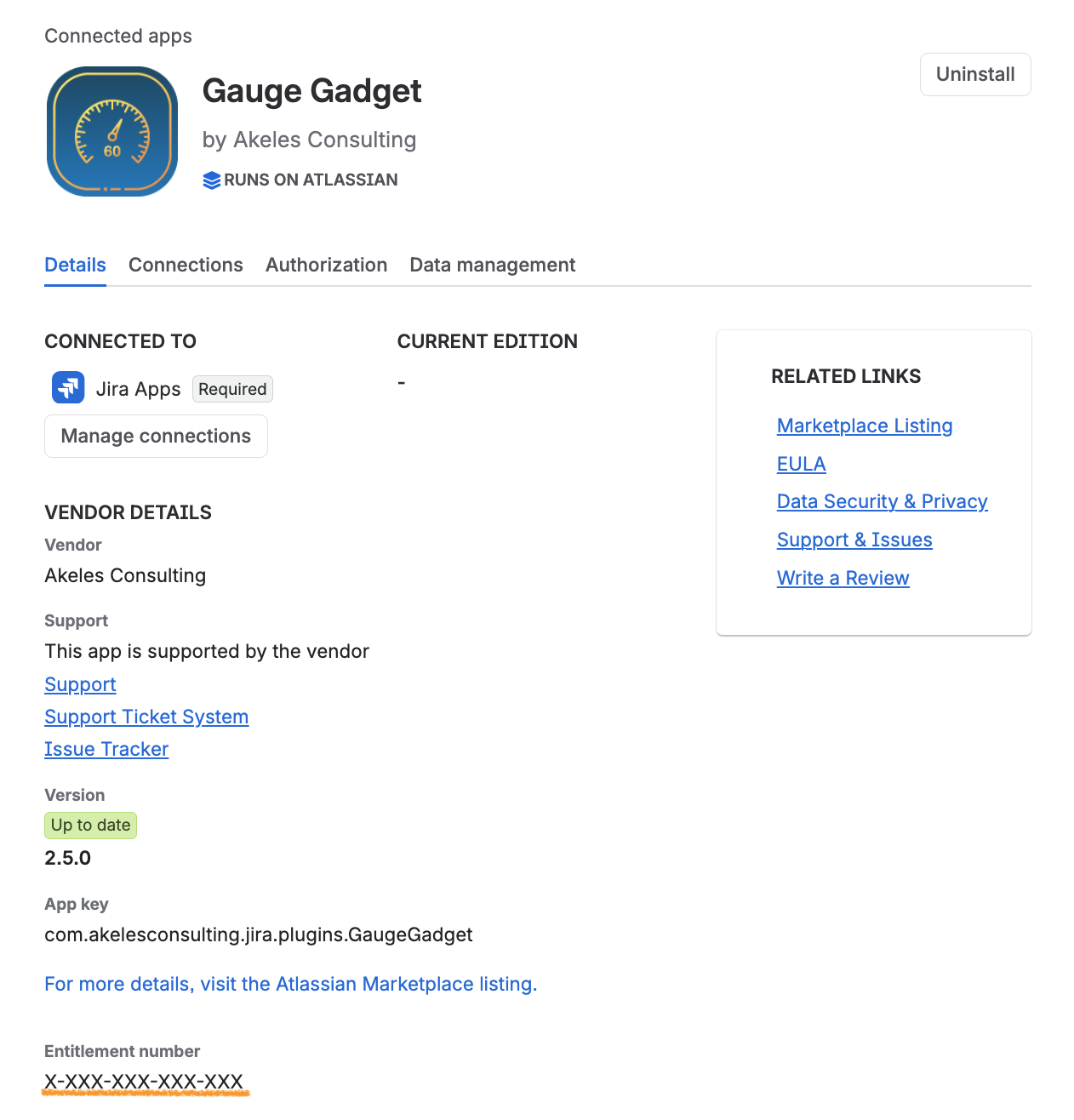
Task: Click the by Akeles Consulting subtitle
Action: click(309, 140)
